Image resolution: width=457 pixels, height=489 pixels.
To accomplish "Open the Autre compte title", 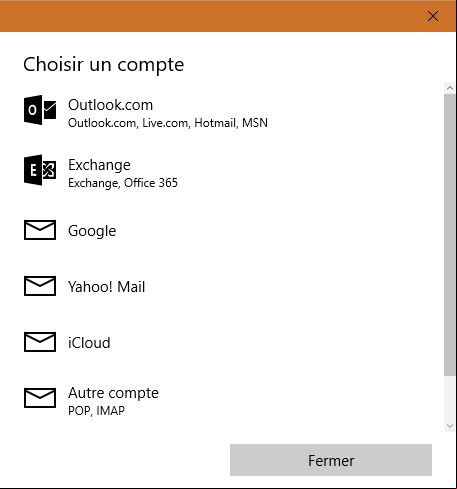I will [113, 393].
